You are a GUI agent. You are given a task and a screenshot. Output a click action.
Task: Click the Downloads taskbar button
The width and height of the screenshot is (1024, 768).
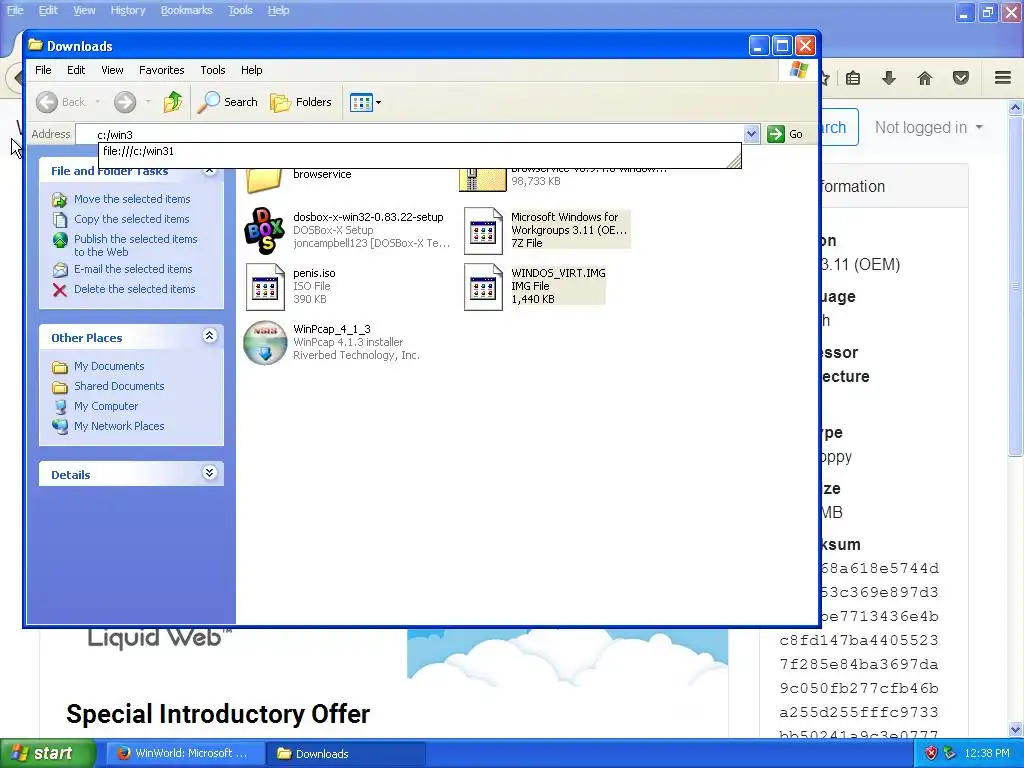click(x=345, y=754)
